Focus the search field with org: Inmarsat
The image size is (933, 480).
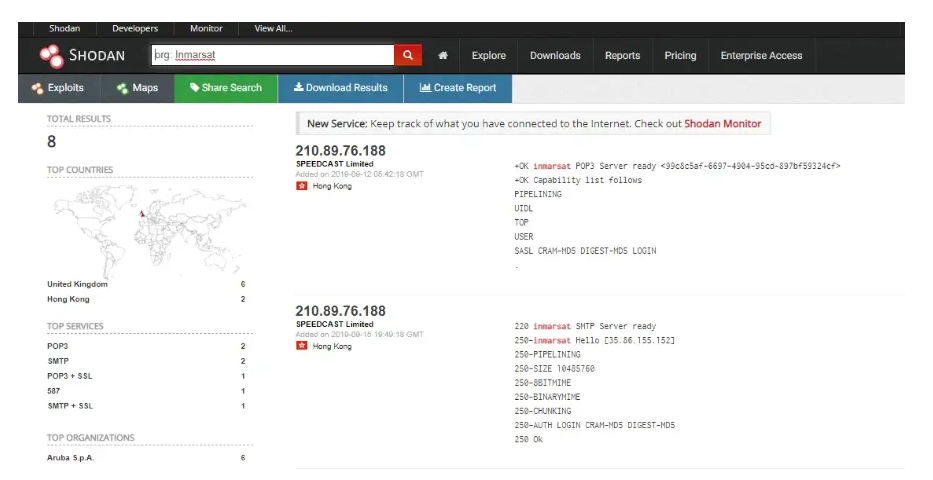[273, 55]
